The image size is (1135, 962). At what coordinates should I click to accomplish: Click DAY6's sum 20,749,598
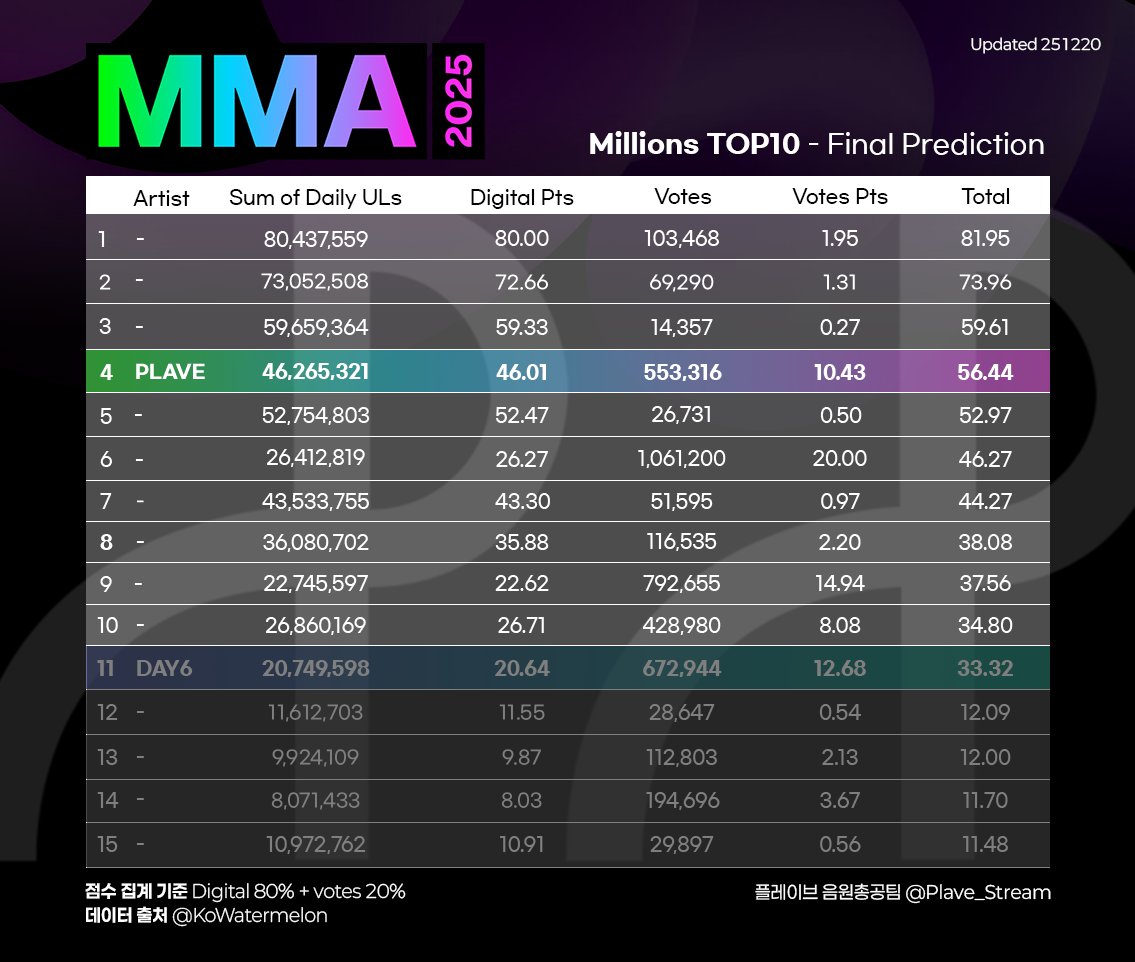click(316, 668)
